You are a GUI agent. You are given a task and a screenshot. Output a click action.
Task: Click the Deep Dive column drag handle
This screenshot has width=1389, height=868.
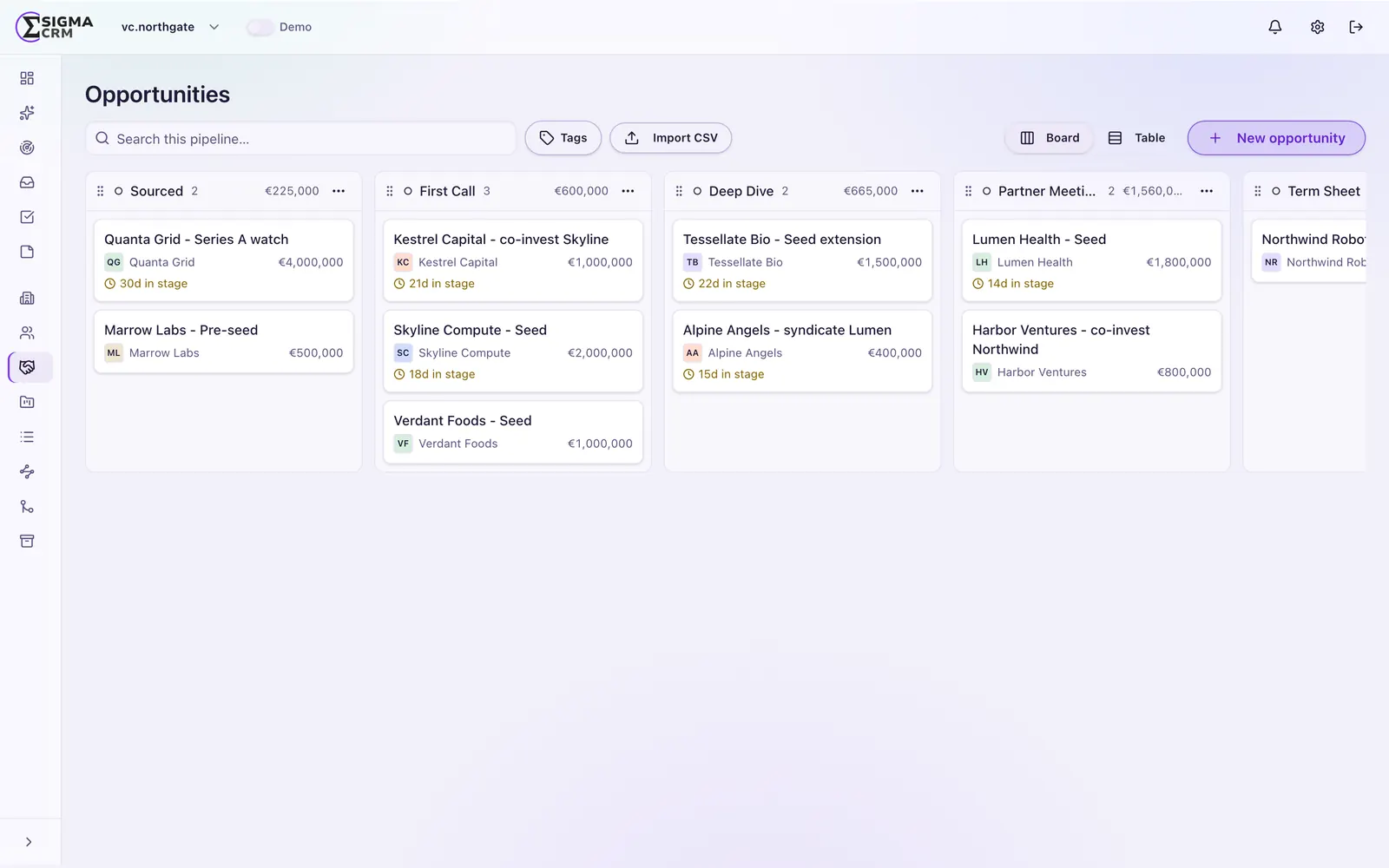(679, 191)
